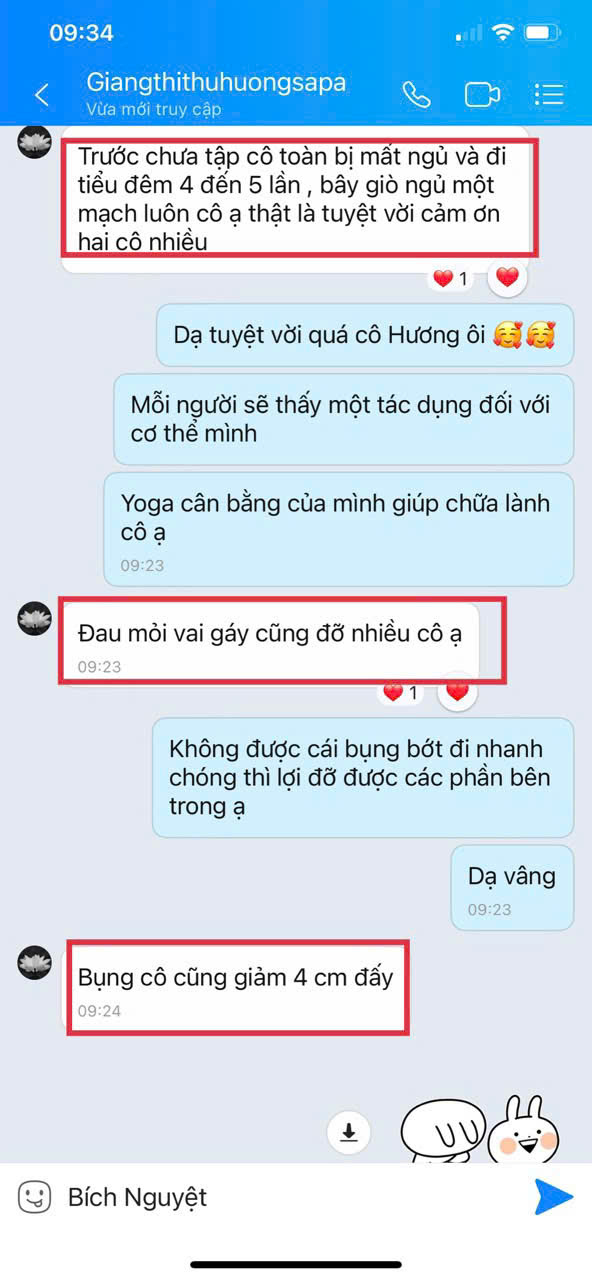Select the 'Dạ vâng' message bubble
The height and width of the screenshot is (1280, 592).
click(512, 888)
